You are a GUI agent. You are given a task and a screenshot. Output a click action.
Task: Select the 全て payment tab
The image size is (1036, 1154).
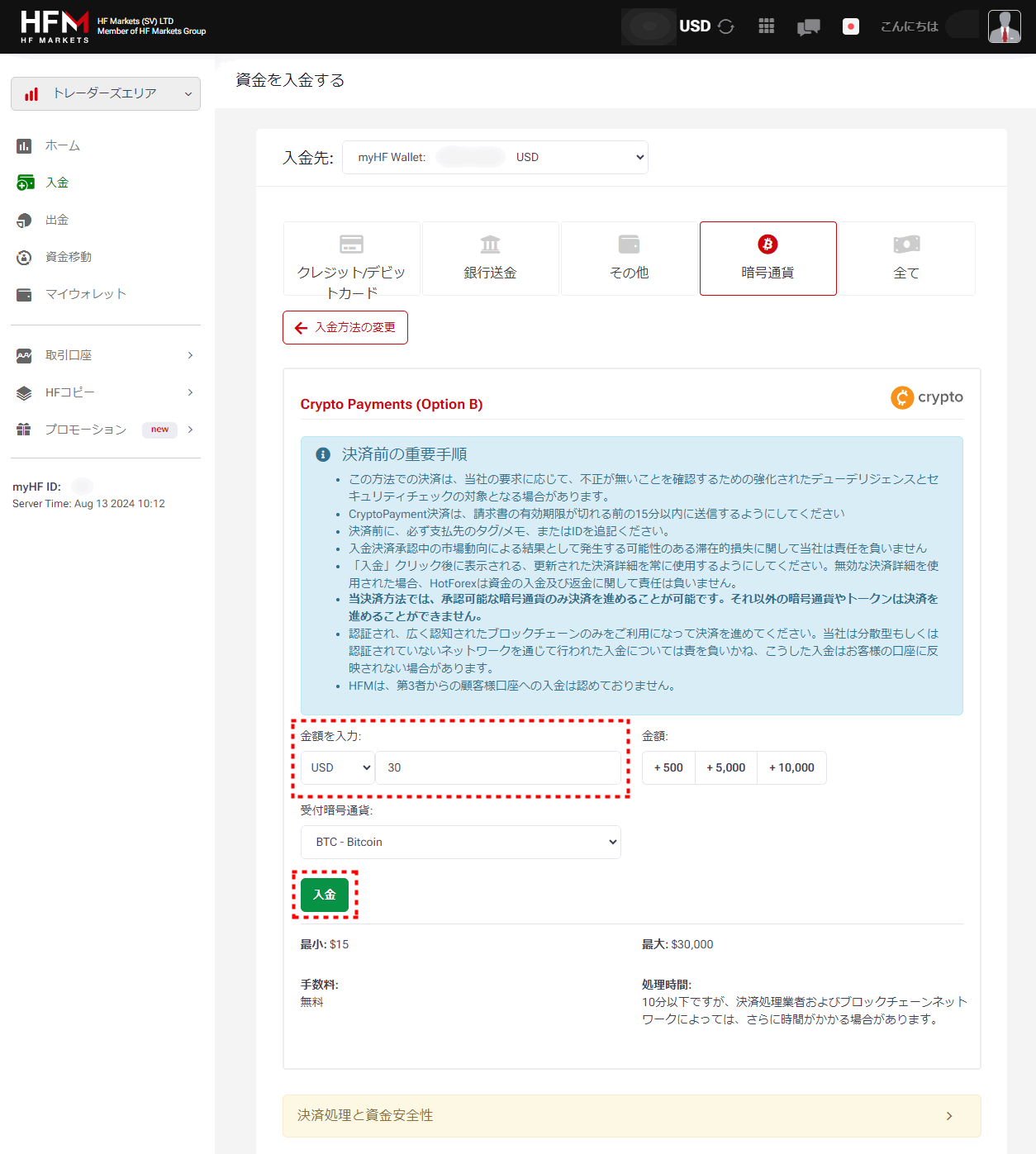[x=907, y=259]
